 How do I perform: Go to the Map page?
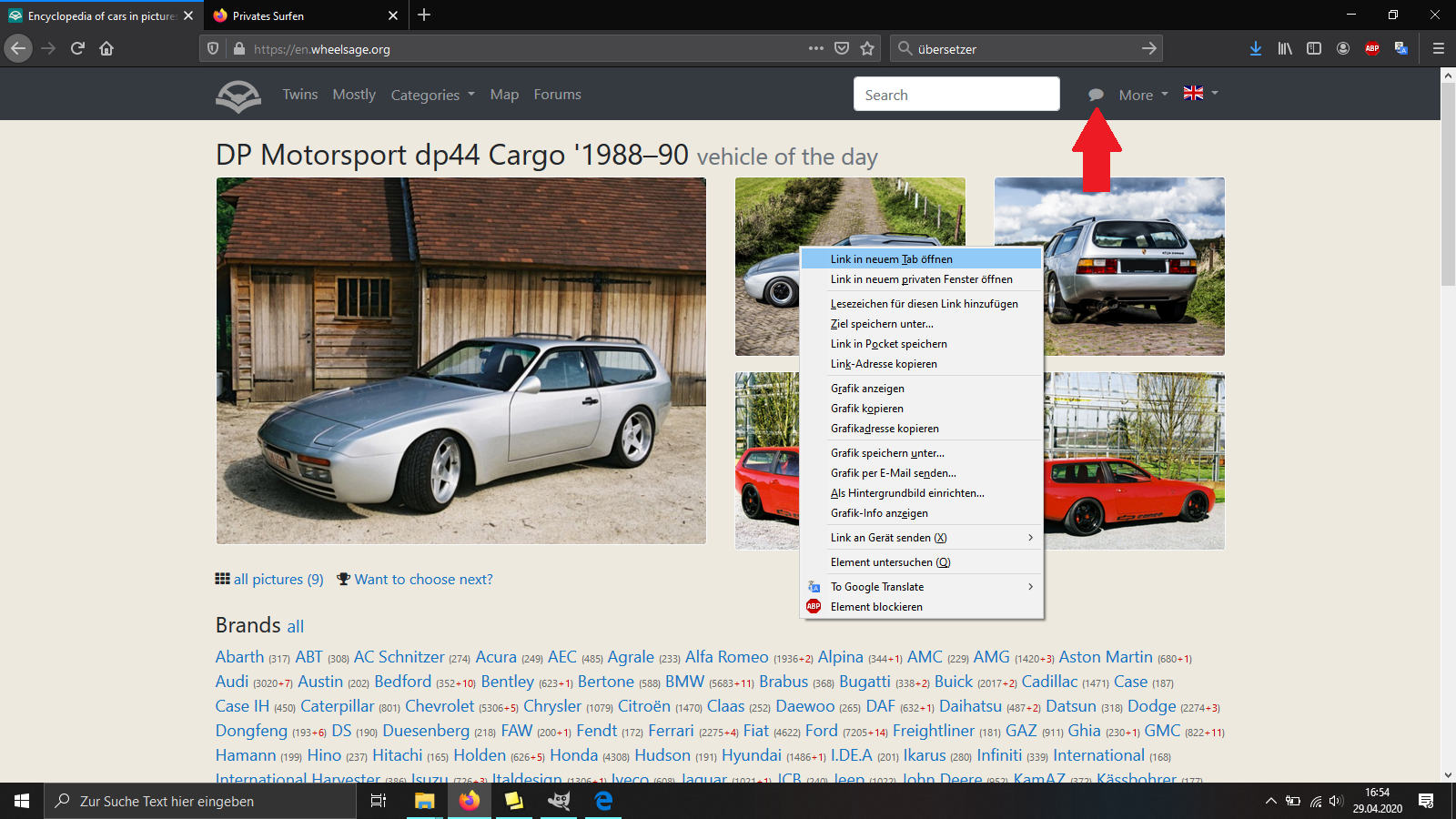[x=504, y=95]
